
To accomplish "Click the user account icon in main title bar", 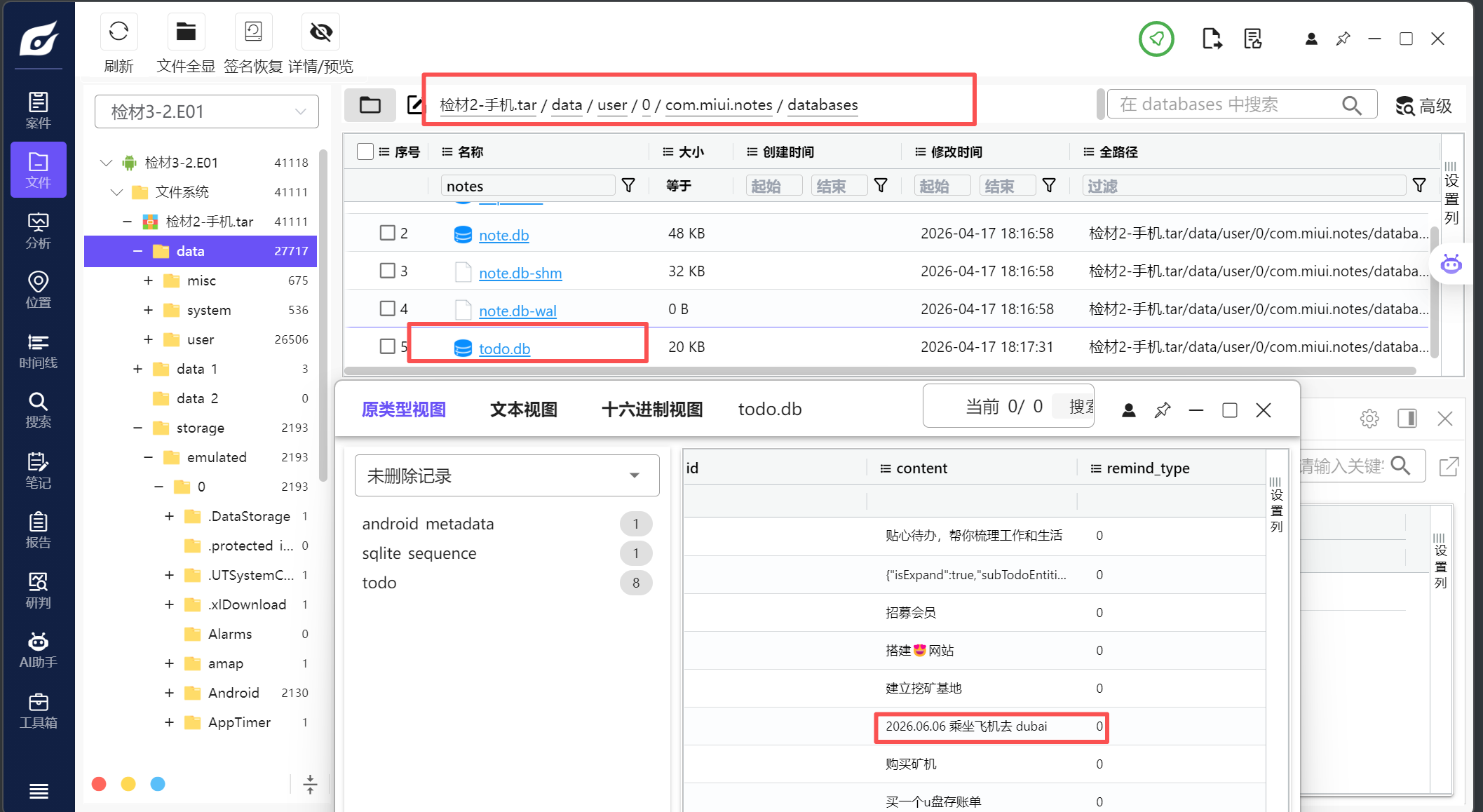I will tap(1311, 39).
